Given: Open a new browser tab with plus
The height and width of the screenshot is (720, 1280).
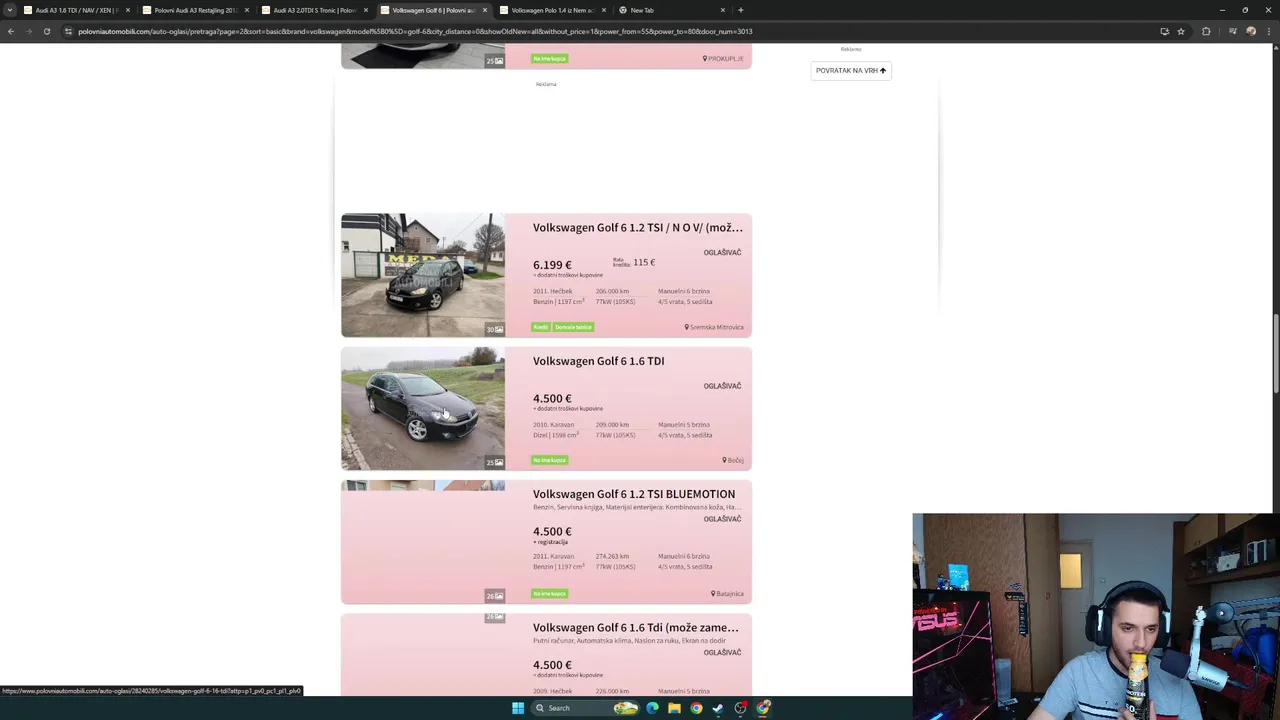Looking at the screenshot, I should point(740,10).
